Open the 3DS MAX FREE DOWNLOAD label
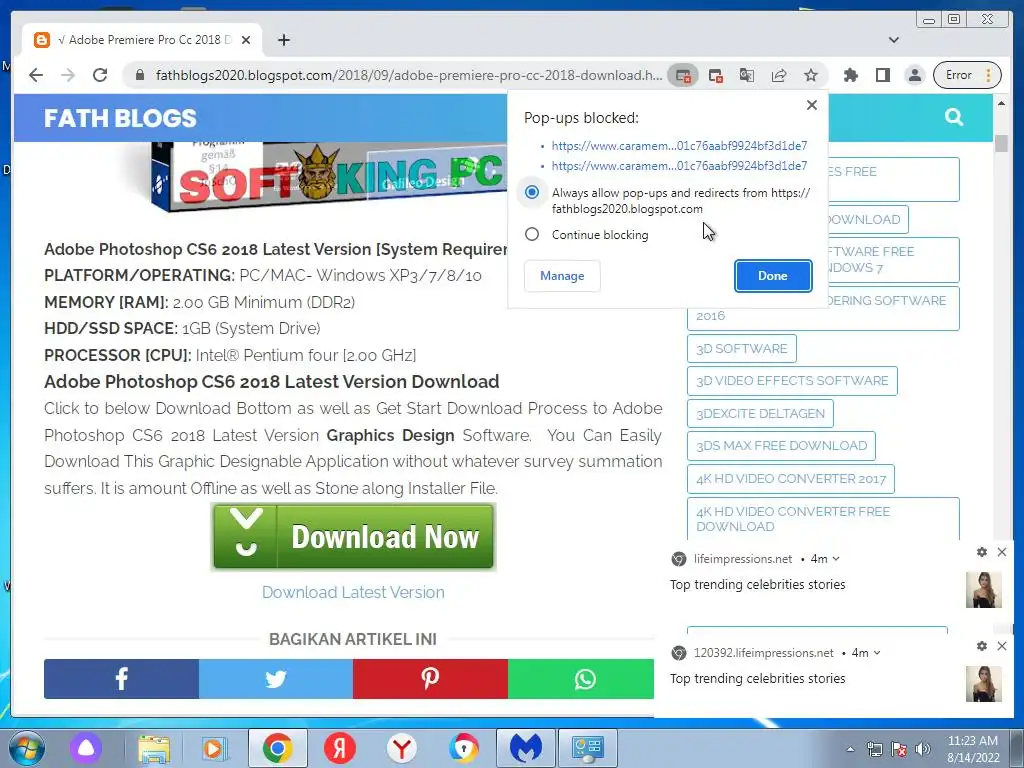1024x768 pixels. click(x=781, y=445)
